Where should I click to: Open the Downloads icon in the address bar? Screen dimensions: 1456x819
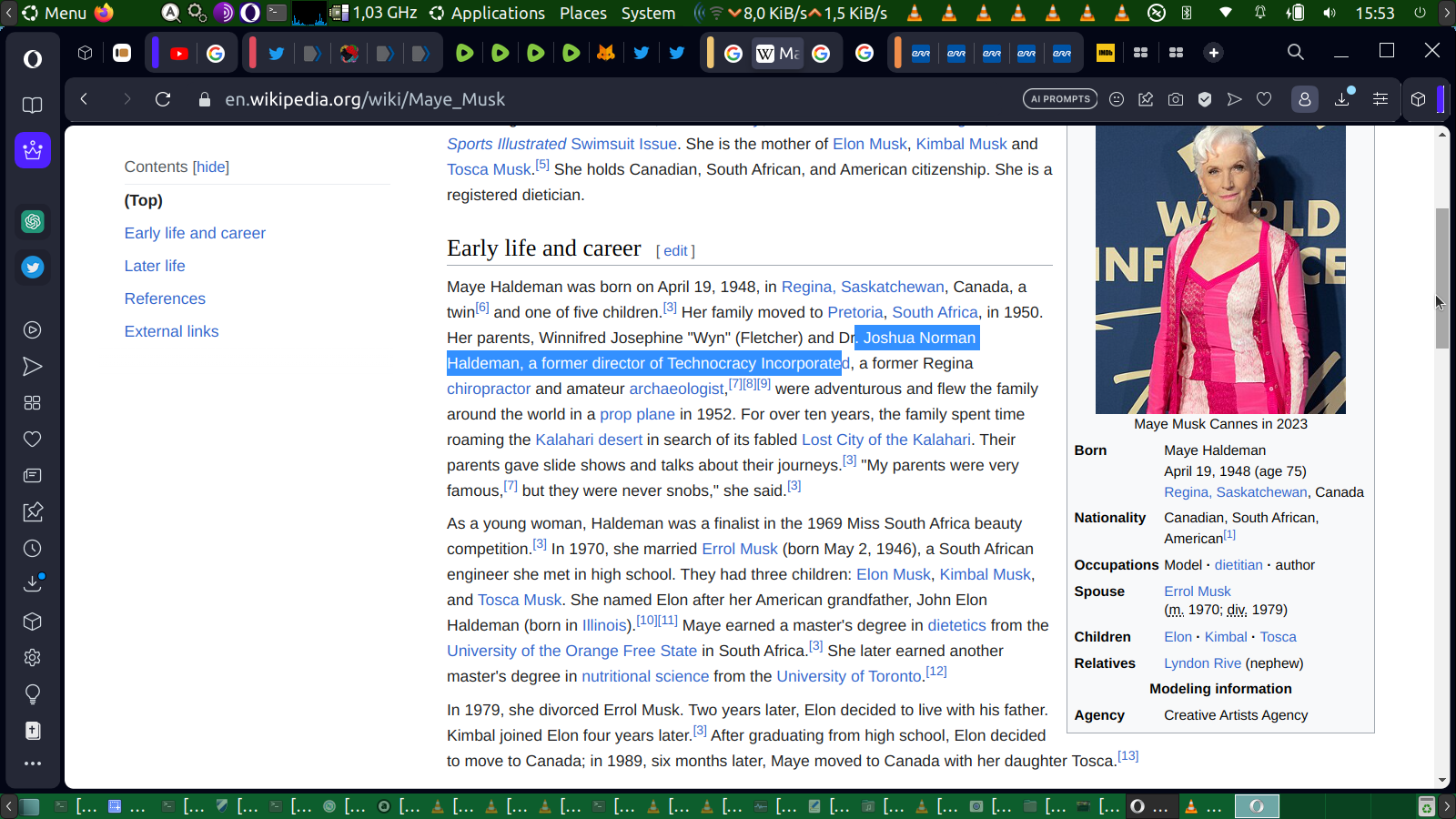point(1342,99)
